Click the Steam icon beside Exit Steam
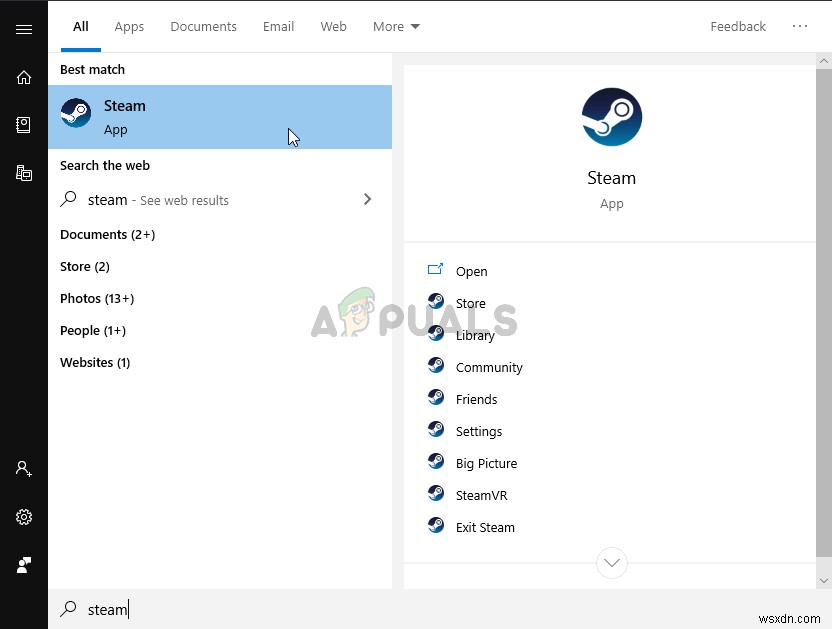Viewport: 832px width, 629px height. pyautogui.click(x=436, y=525)
